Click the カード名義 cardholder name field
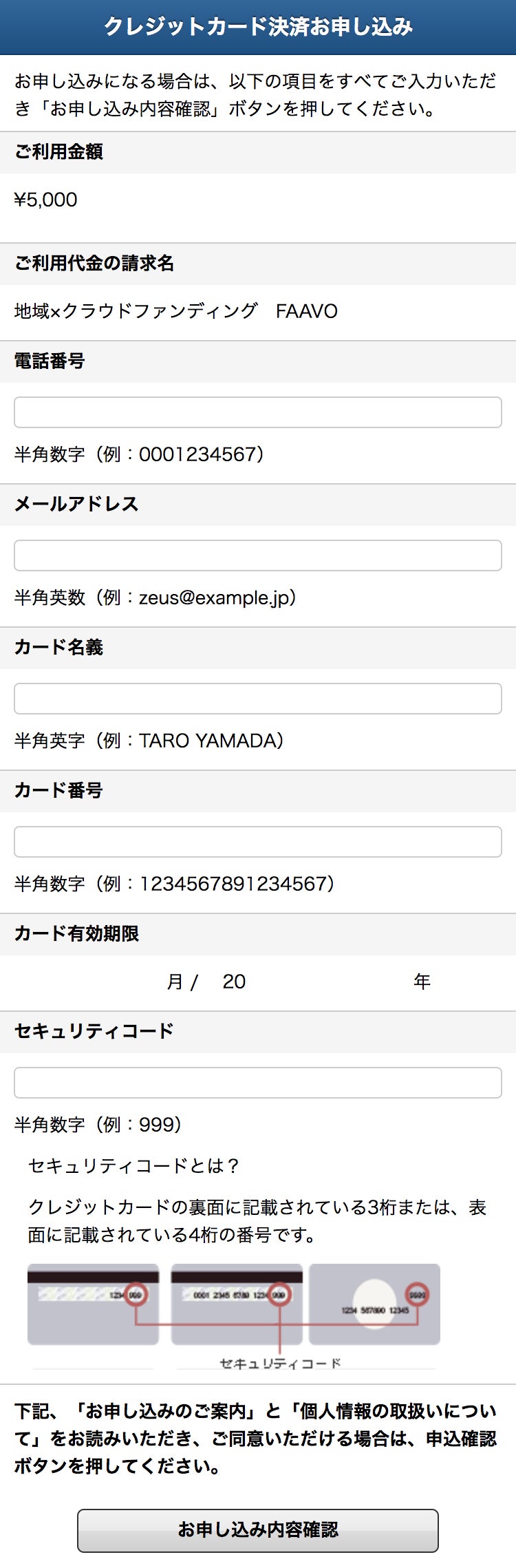Viewport: 516px width, 1568px height. pyautogui.click(x=257, y=699)
